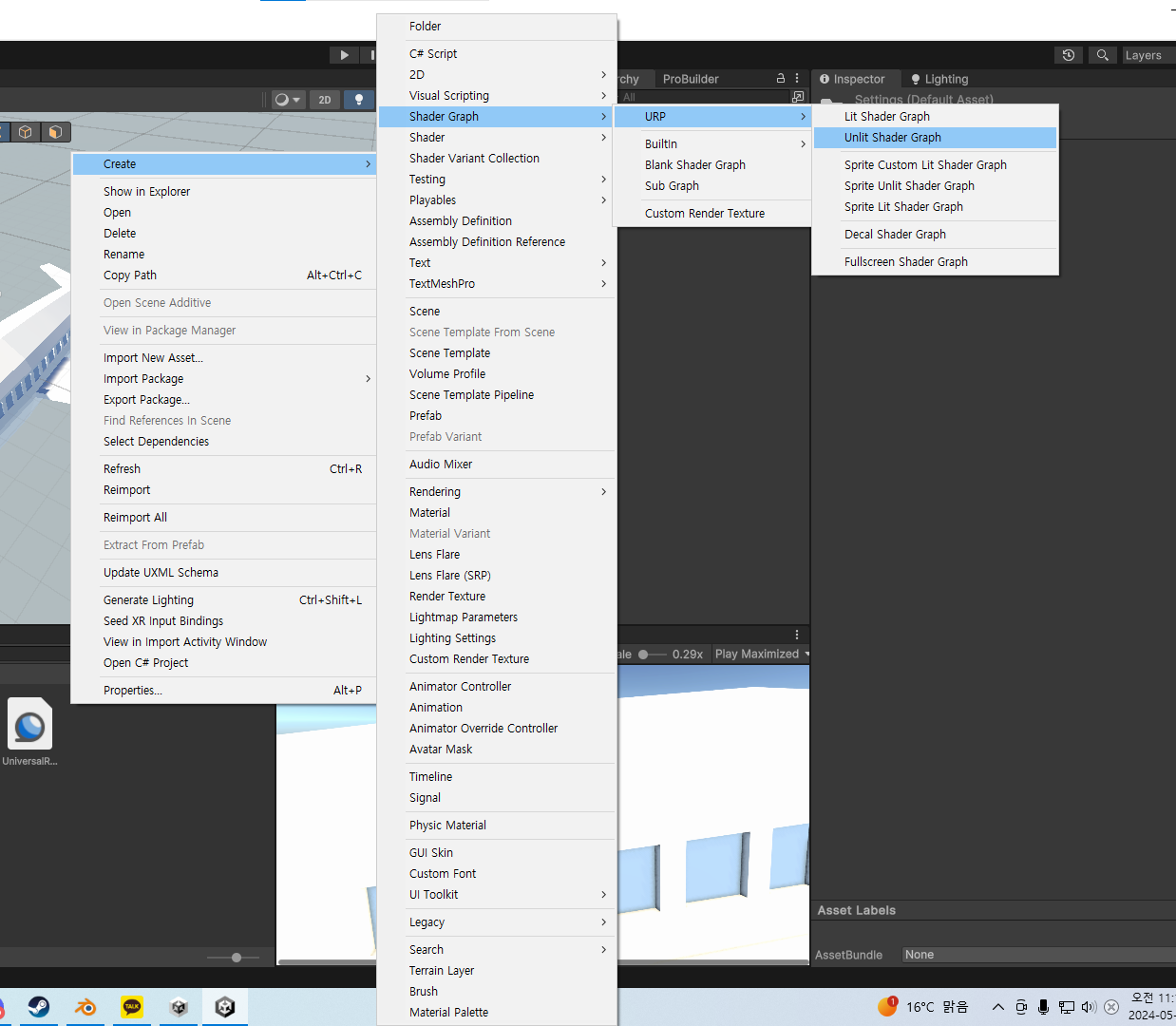Expand the TextMeshPro submenu
The height and width of the screenshot is (1026, 1176).
497,284
